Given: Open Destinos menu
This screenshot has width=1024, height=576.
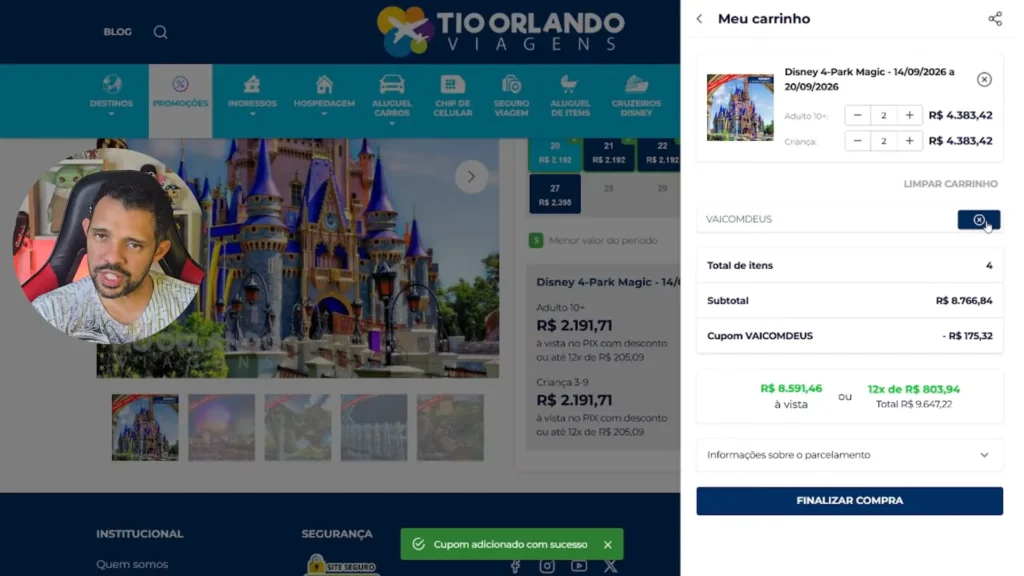Looking at the screenshot, I should [x=112, y=96].
